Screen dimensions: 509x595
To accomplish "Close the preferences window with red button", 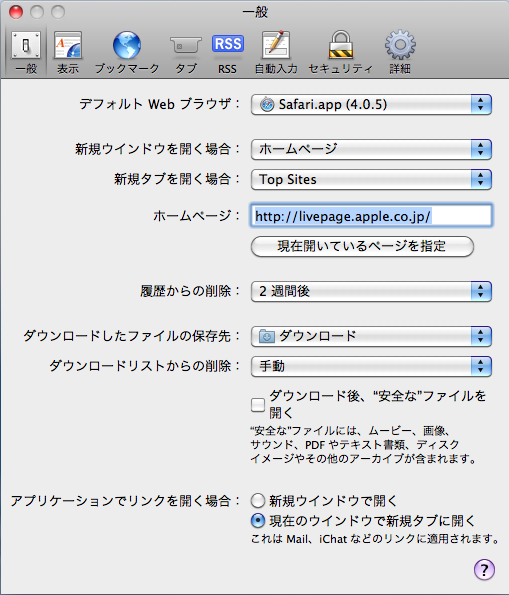I will point(16,12).
